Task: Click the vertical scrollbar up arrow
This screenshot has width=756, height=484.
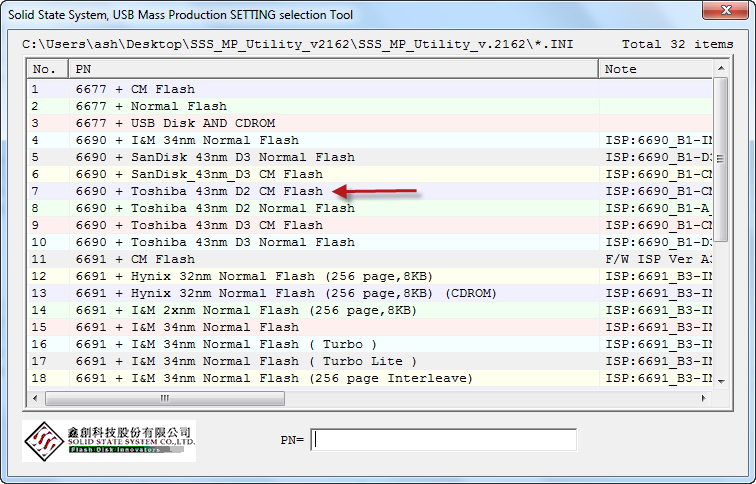Action: point(721,68)
